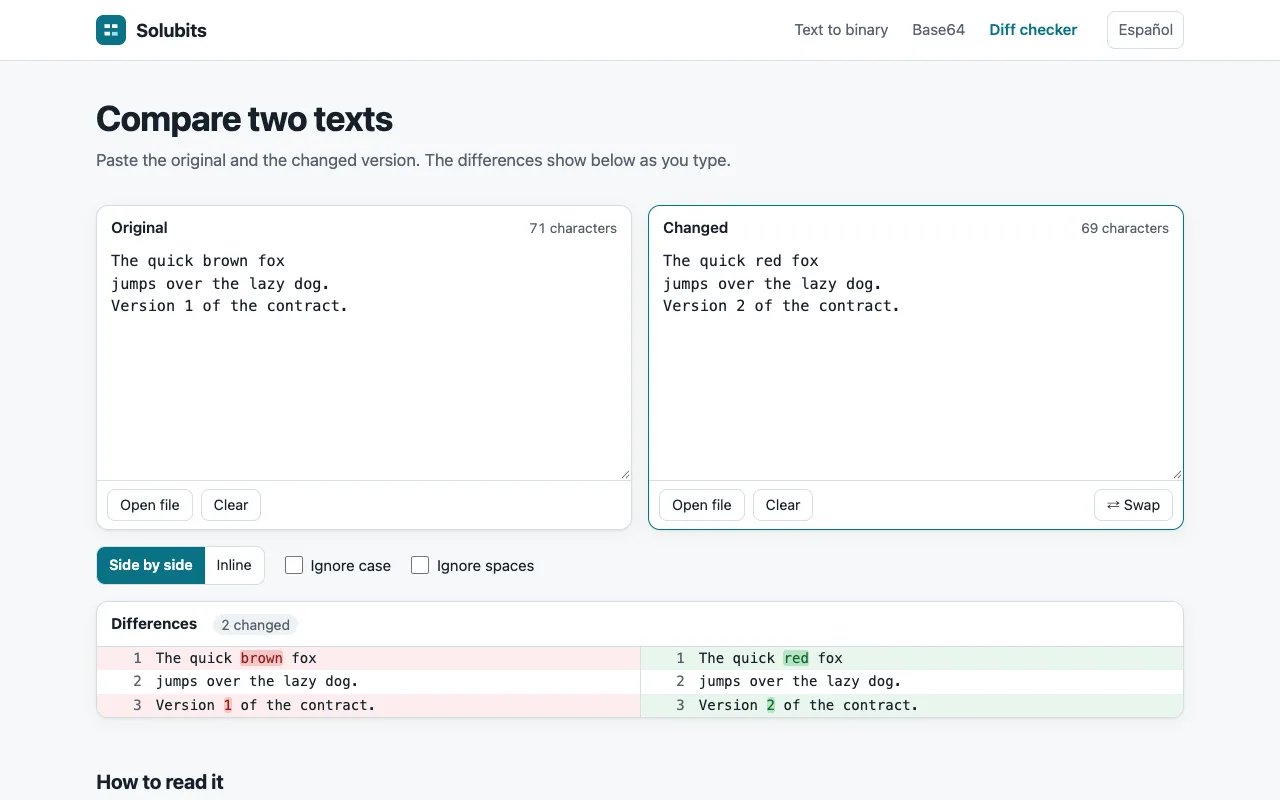Clear the Original text box
1280x800 pixels.
(231, 505)
